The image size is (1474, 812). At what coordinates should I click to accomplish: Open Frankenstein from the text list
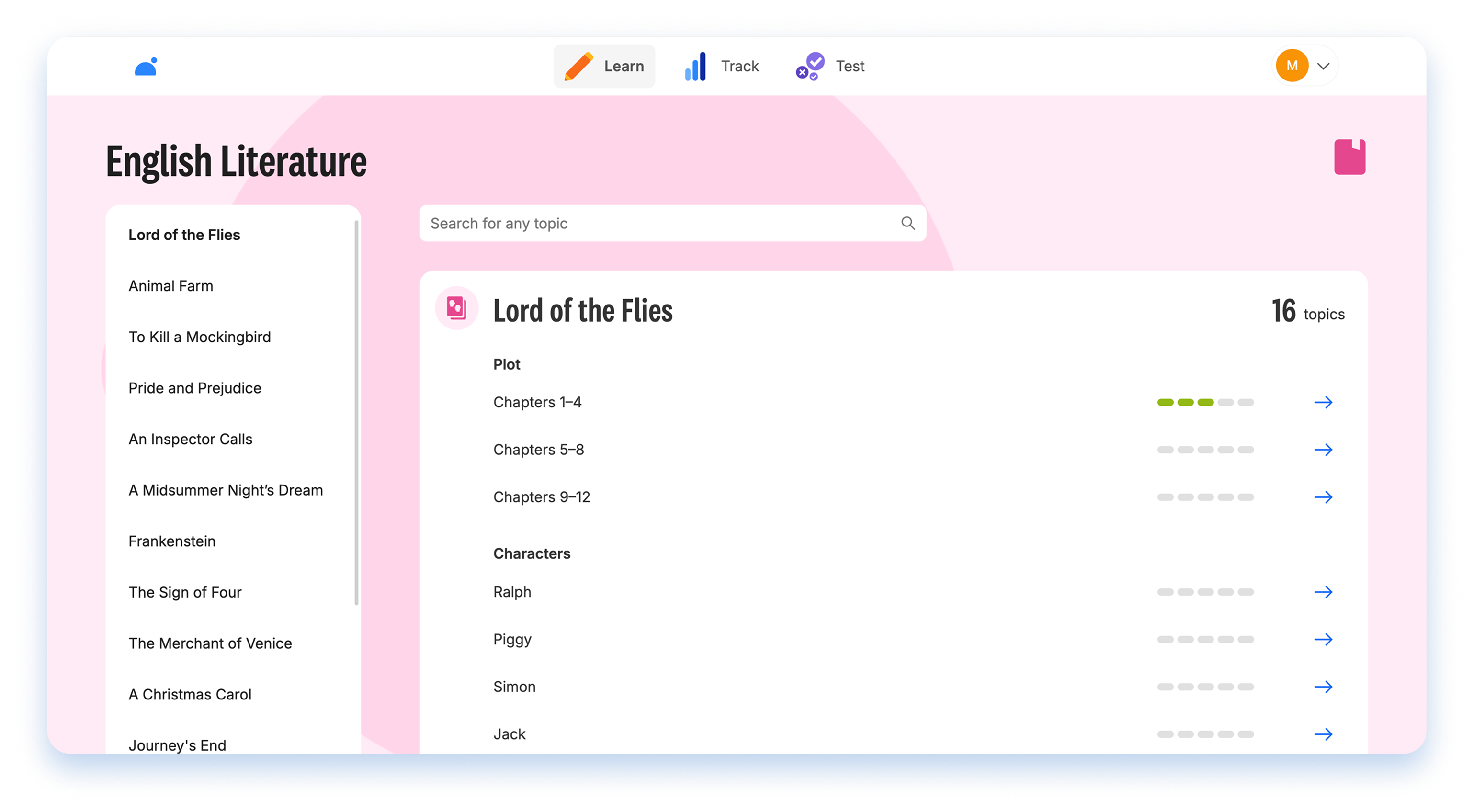click(171, 541)
